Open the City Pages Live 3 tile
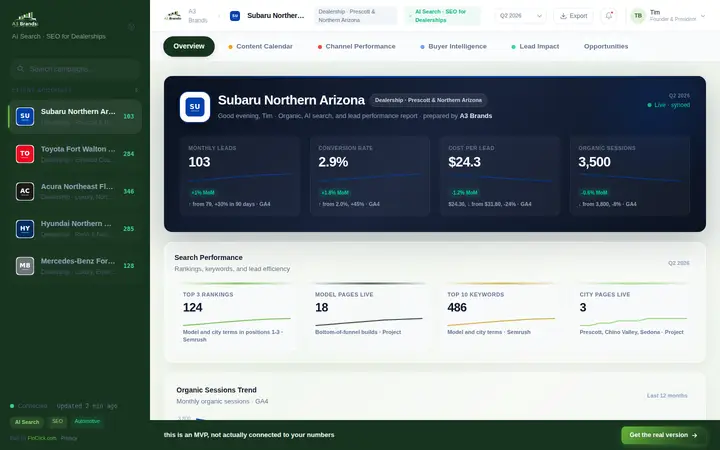Viewport: 720px width, 450px height. point(633,316)
